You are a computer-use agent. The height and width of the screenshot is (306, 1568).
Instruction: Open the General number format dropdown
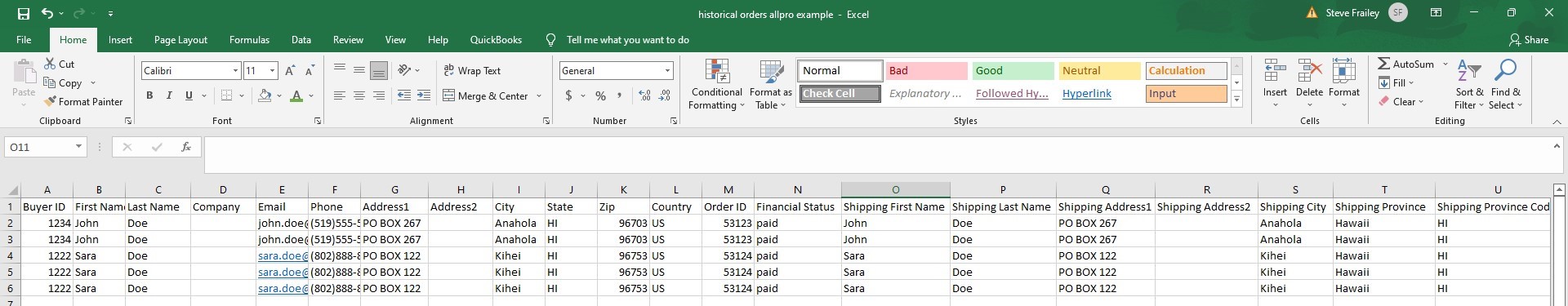[667, 71]
